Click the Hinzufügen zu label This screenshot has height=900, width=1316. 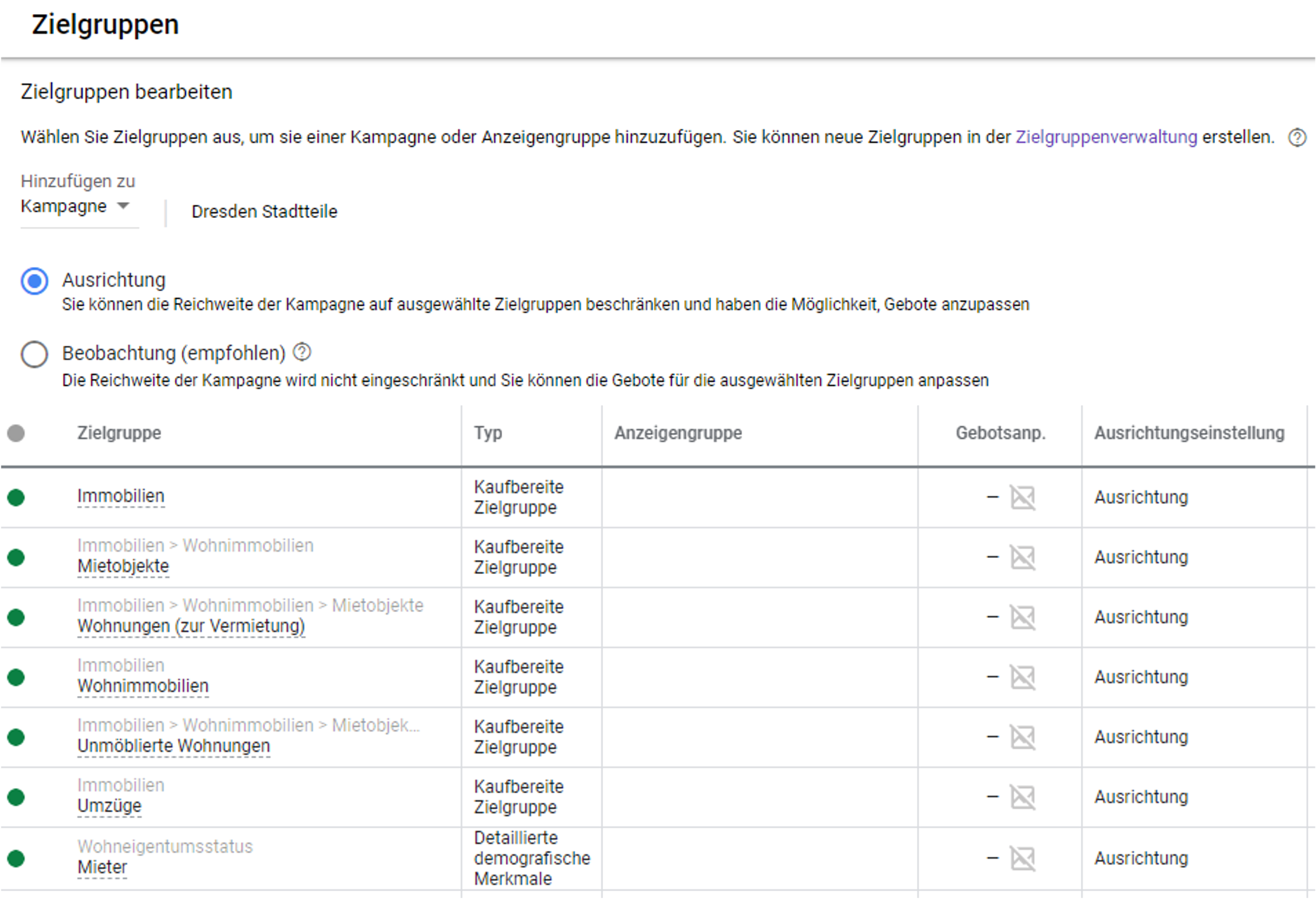click(x=78, y=182)
